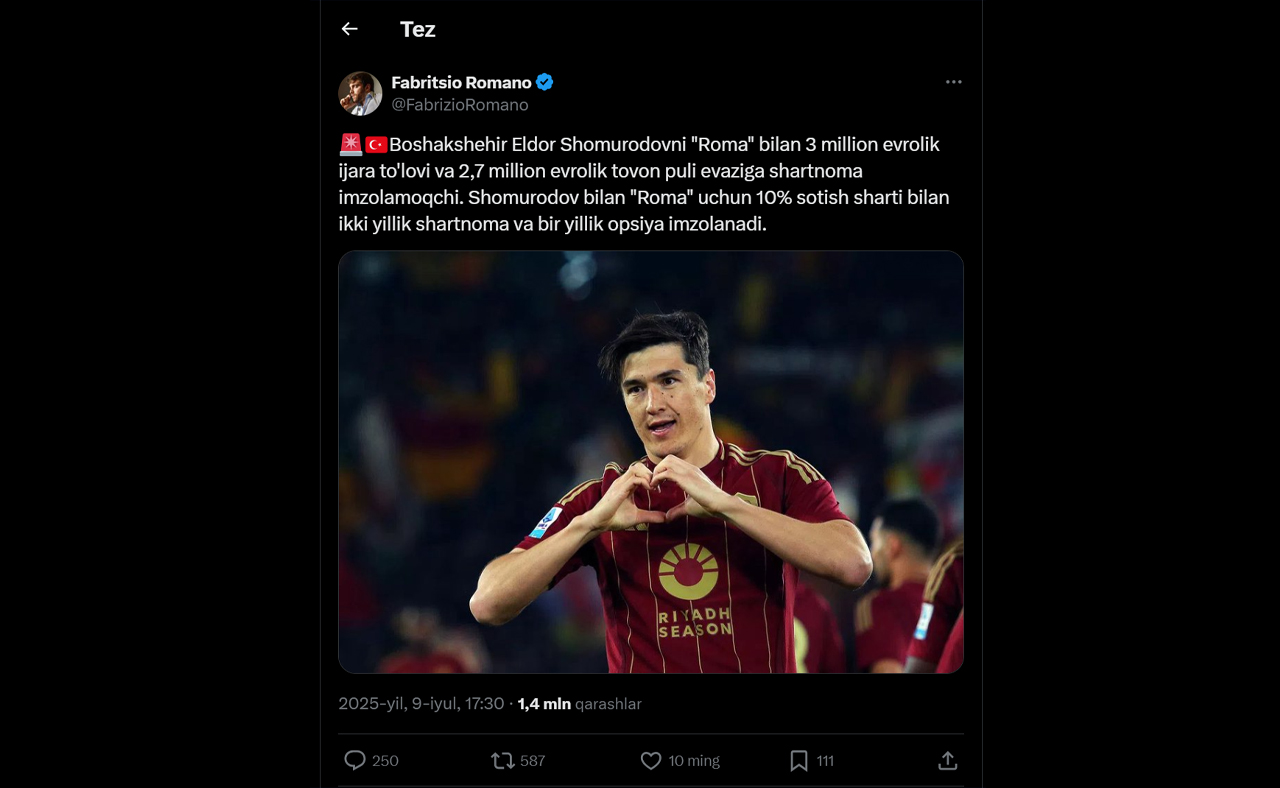Click the Tez header title
This screenshot has height=788, width=1280.
418,29
